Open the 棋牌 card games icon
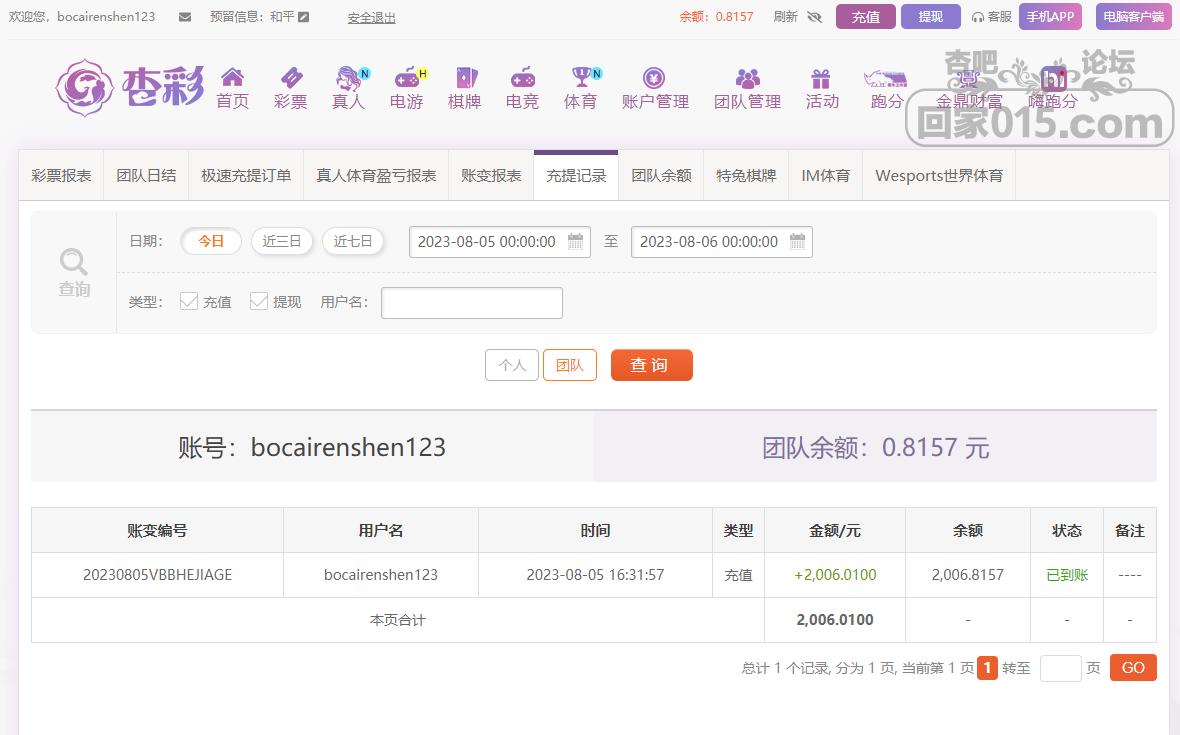Image resolution: width=1180 pixels, height=735 pixels. click(464, 78)
